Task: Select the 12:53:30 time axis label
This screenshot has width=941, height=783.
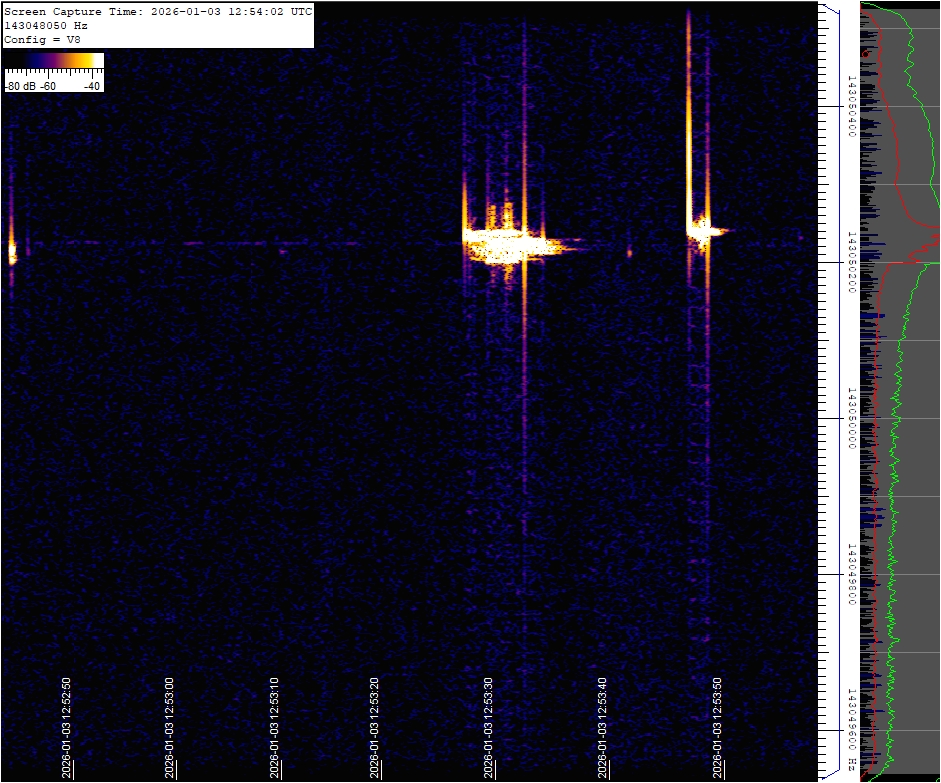Action: point(489,728)
